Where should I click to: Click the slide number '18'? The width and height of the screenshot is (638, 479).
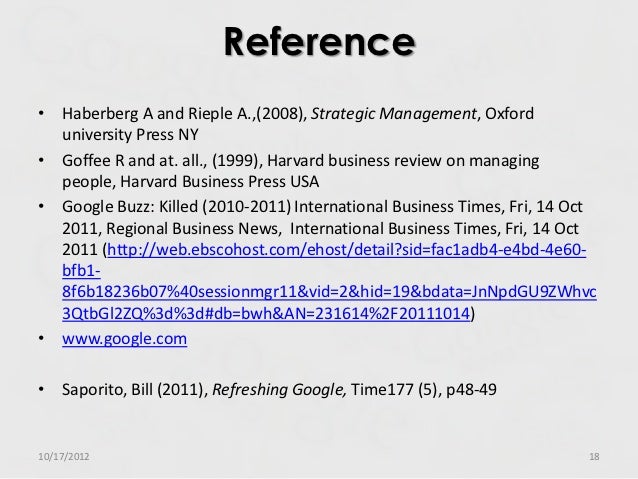tap(594, 457)
